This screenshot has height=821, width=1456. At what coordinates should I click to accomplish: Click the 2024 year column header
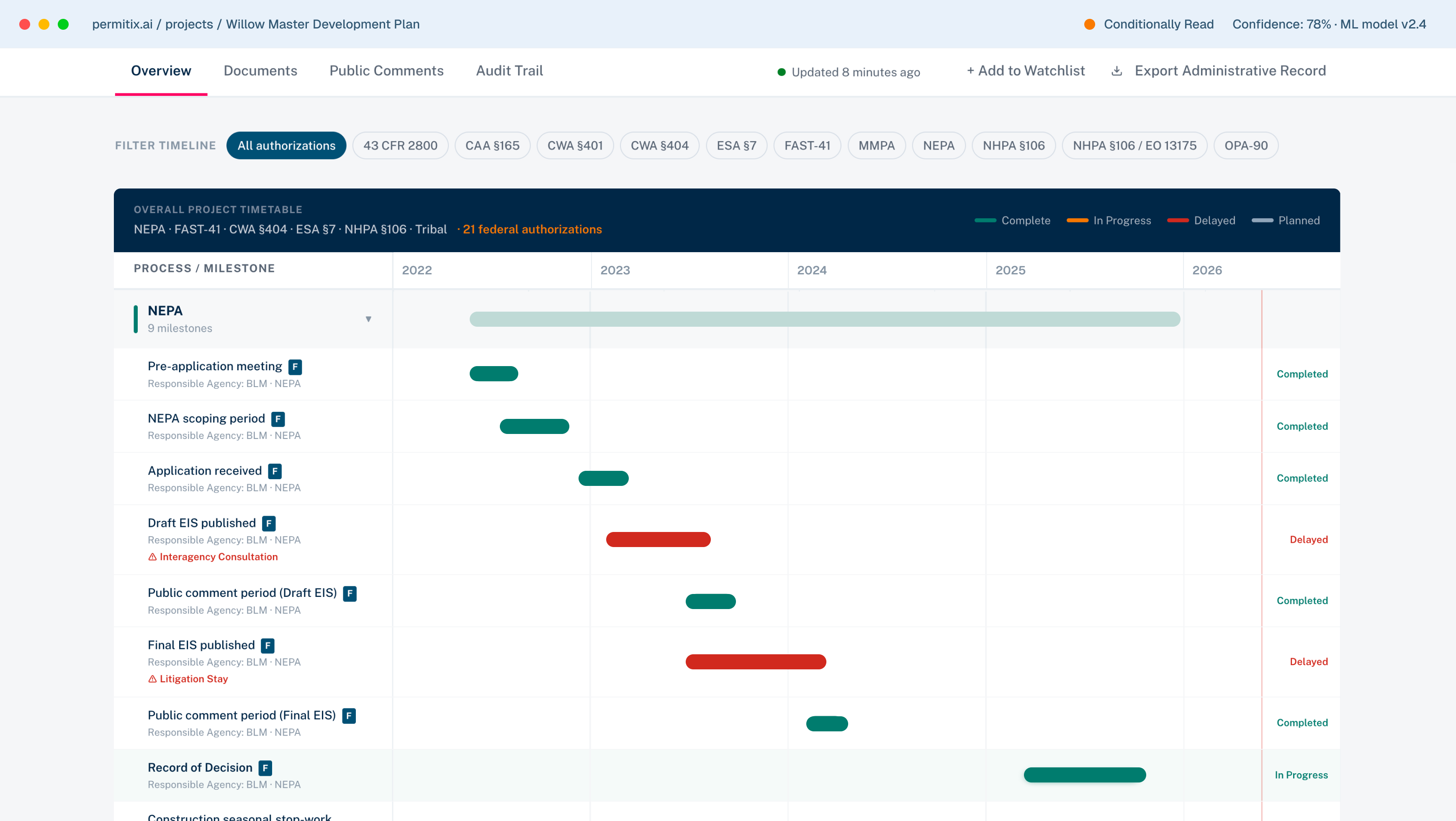[x=812, y=270]
